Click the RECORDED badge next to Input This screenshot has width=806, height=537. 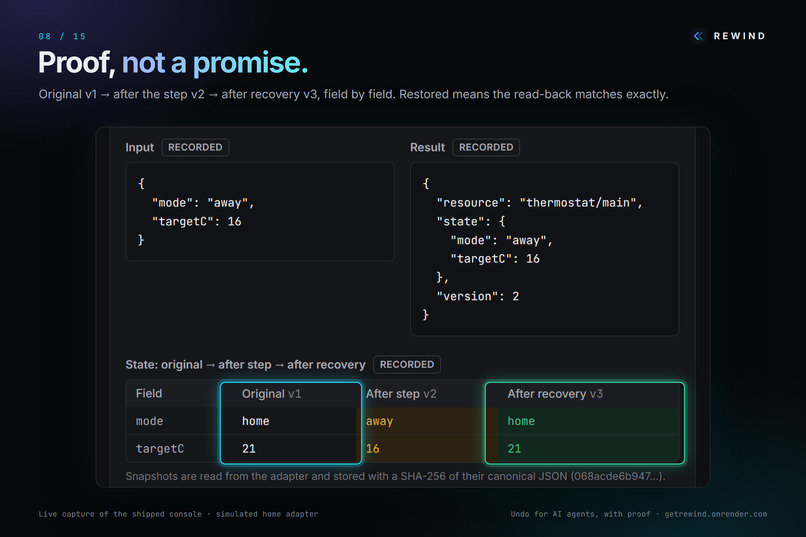click(195, 147)
